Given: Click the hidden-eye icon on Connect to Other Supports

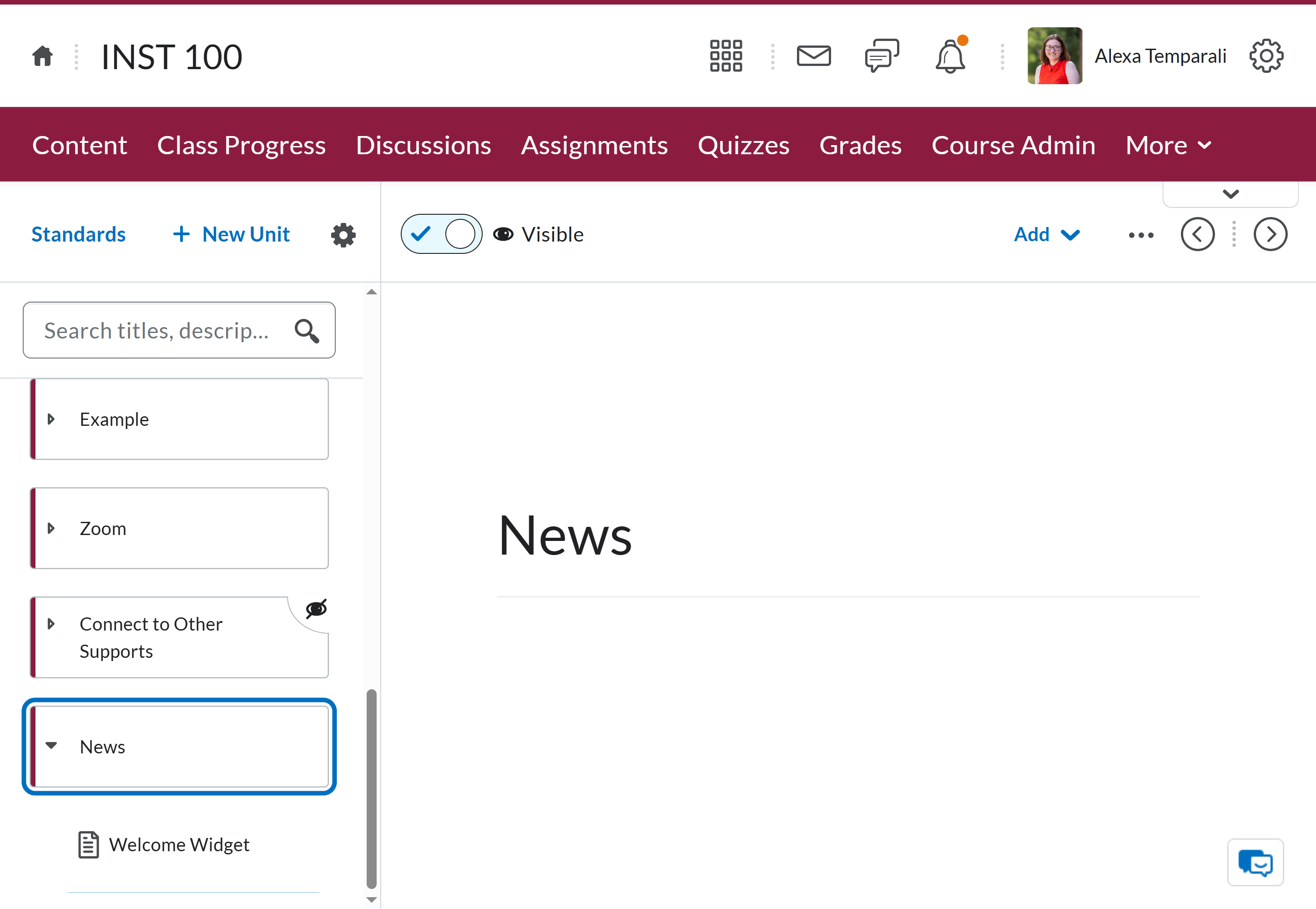Looking at the screenshot, I should 316,609.
